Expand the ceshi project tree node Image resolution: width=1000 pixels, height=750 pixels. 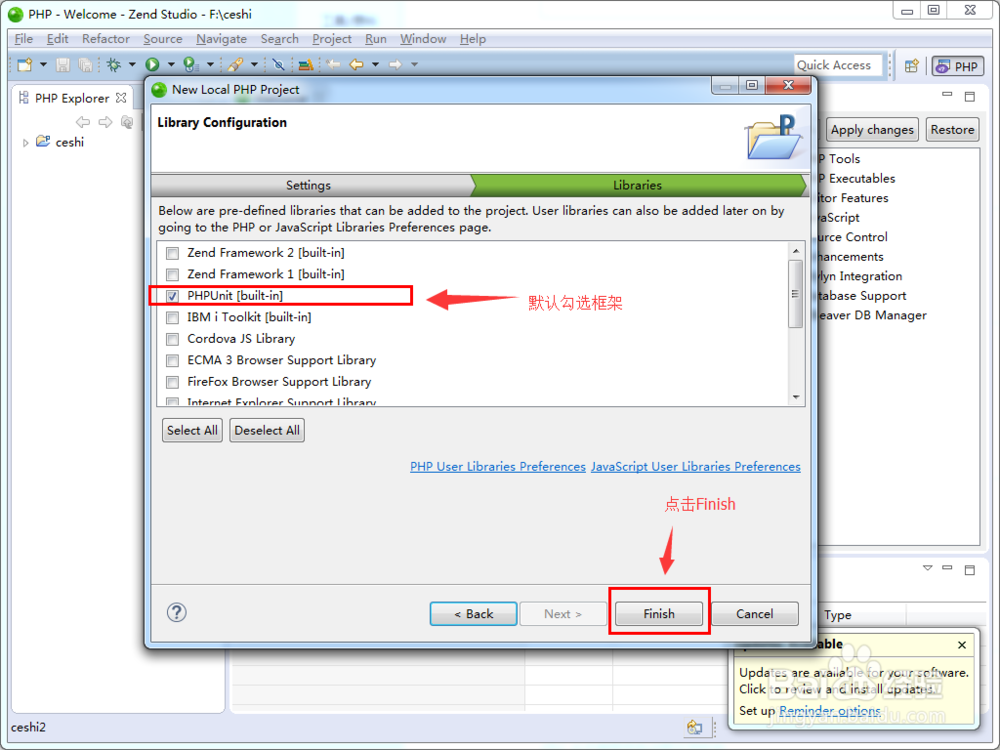[26, 143]
